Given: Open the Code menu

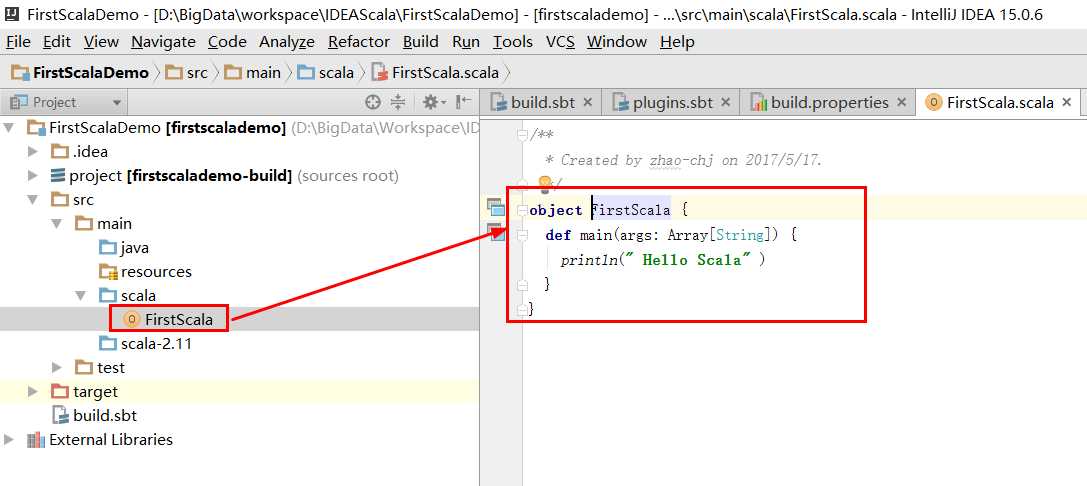Looking at the screenshot, I should pos(227,42).
